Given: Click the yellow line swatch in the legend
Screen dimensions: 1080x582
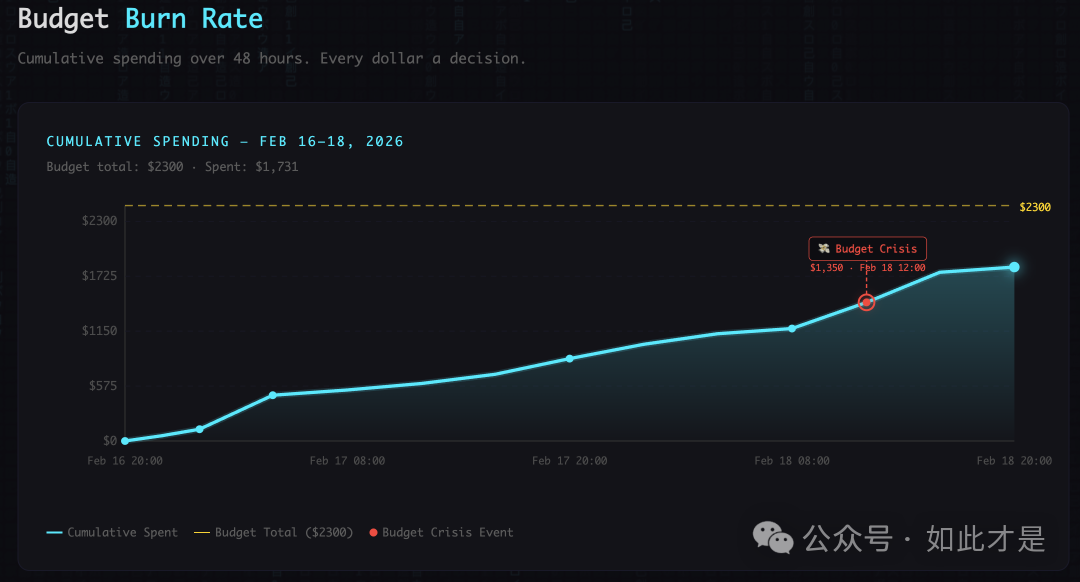Looking at the screenshot, I should 202,533.
